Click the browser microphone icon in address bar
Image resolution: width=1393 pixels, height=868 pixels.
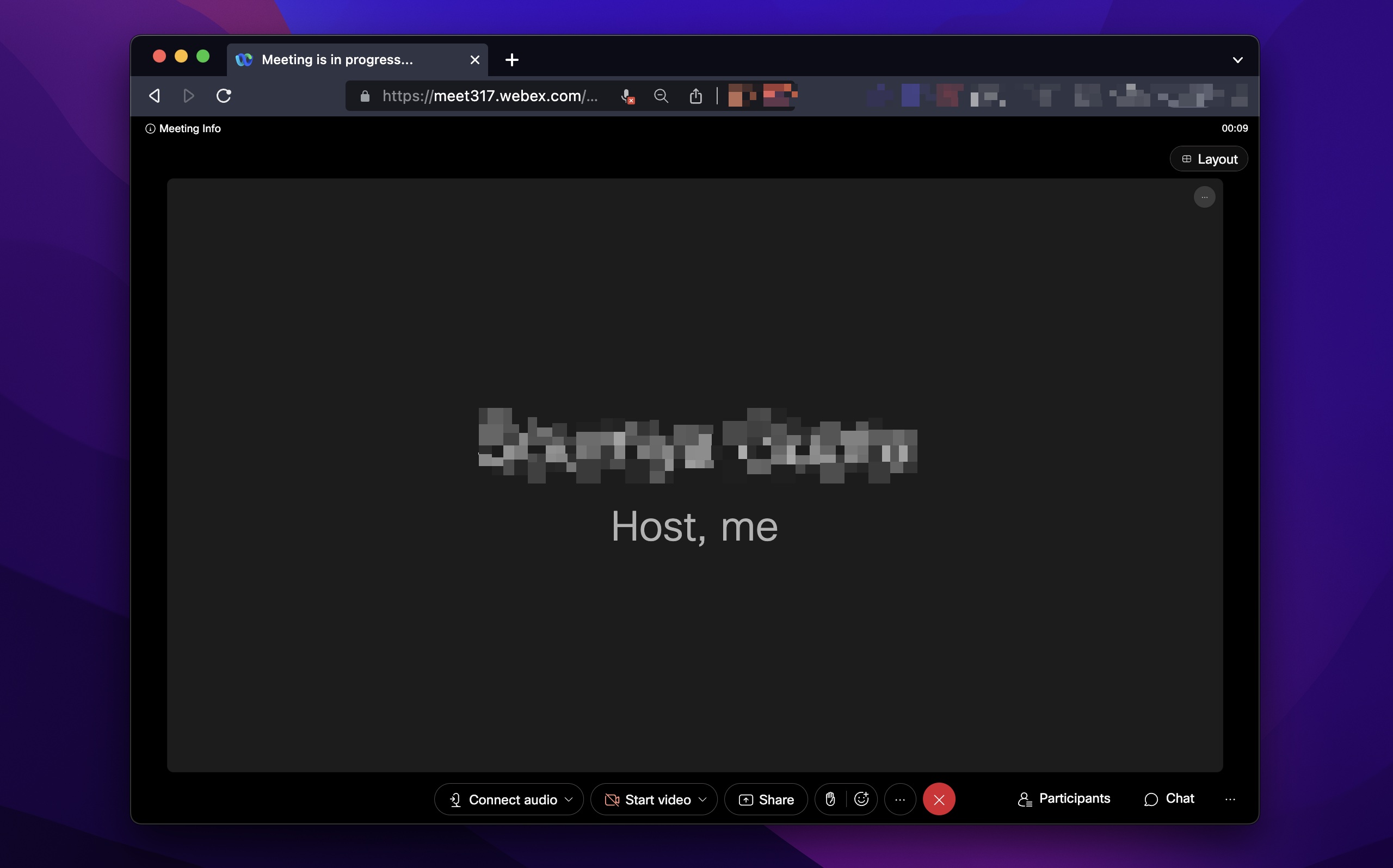626,96
